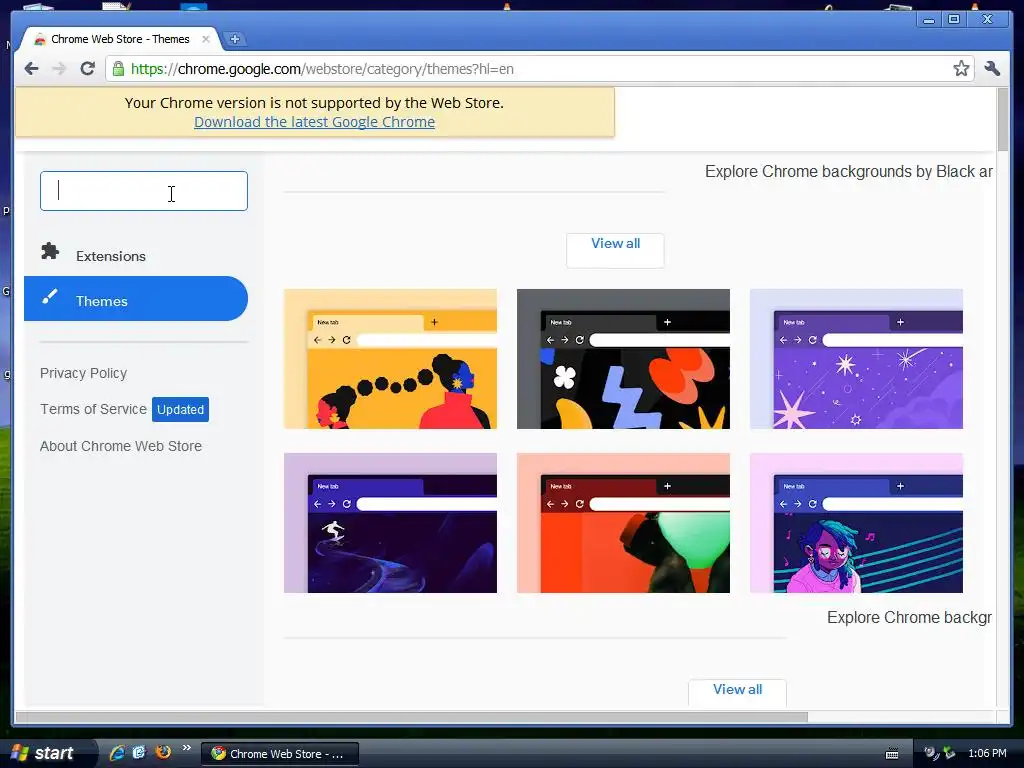Open a new tab with the plus button
The image size is (1024, 768).
point(234,39)
